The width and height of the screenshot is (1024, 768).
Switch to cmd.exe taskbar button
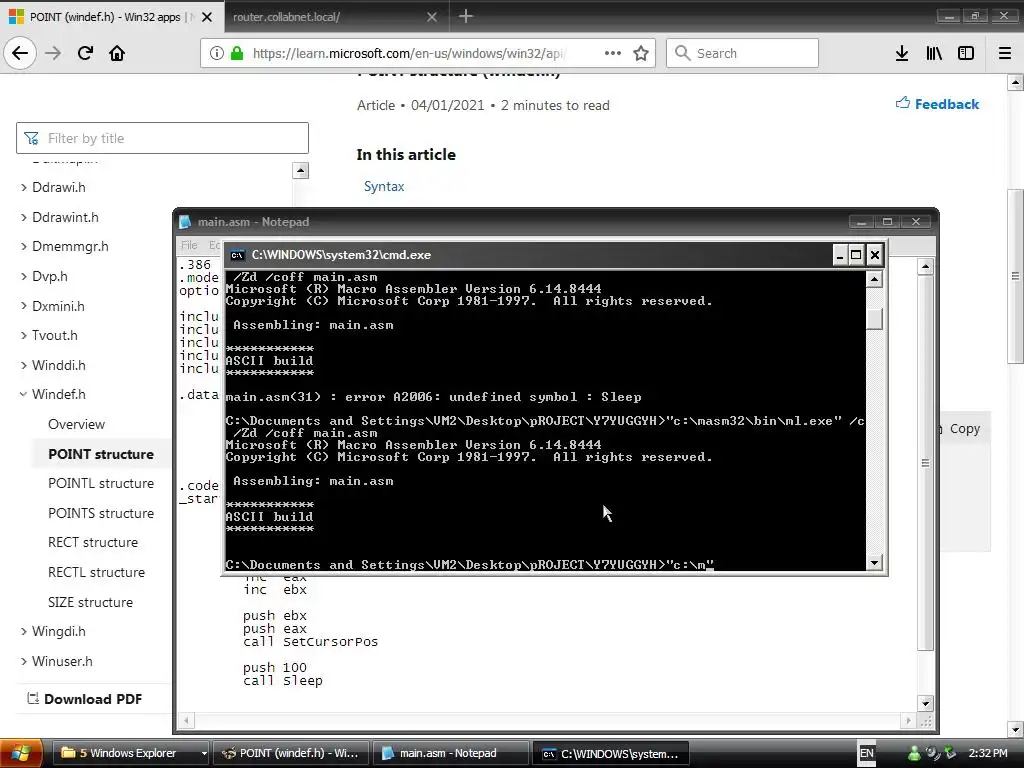pyautogui.click(x=611, y=754)
